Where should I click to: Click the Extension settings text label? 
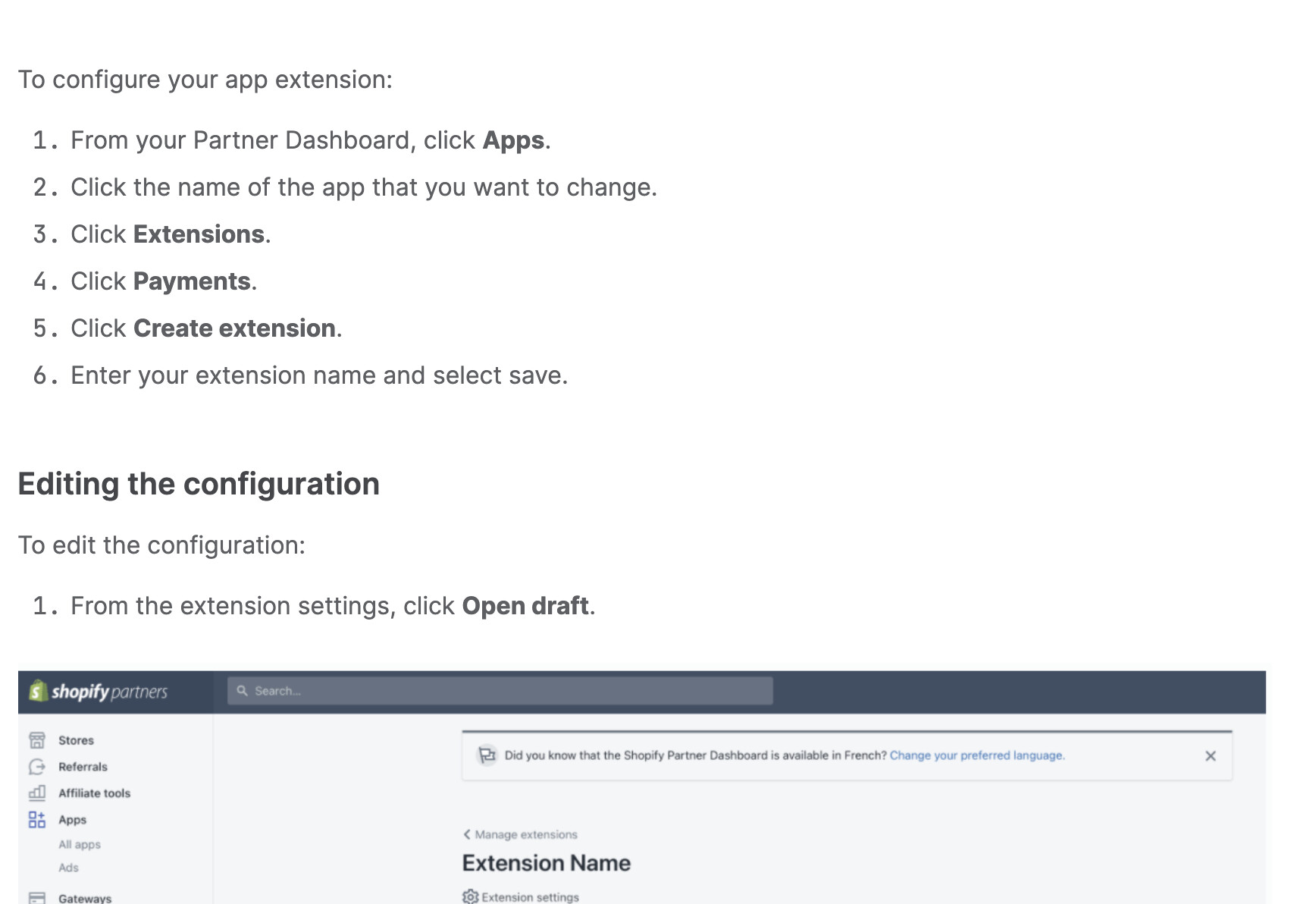click(530, 897)
